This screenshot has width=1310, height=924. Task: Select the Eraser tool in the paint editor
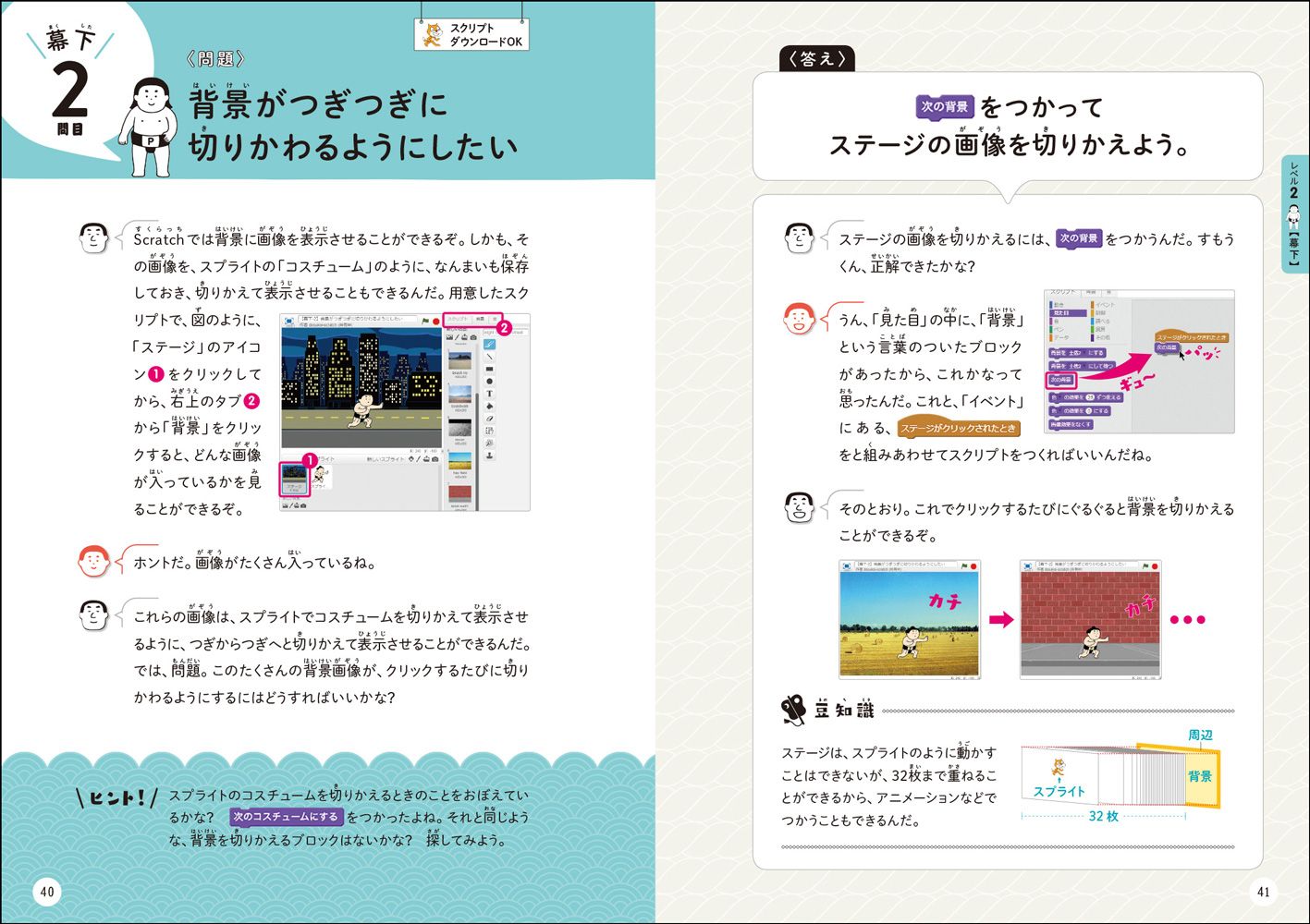[489, 419]
